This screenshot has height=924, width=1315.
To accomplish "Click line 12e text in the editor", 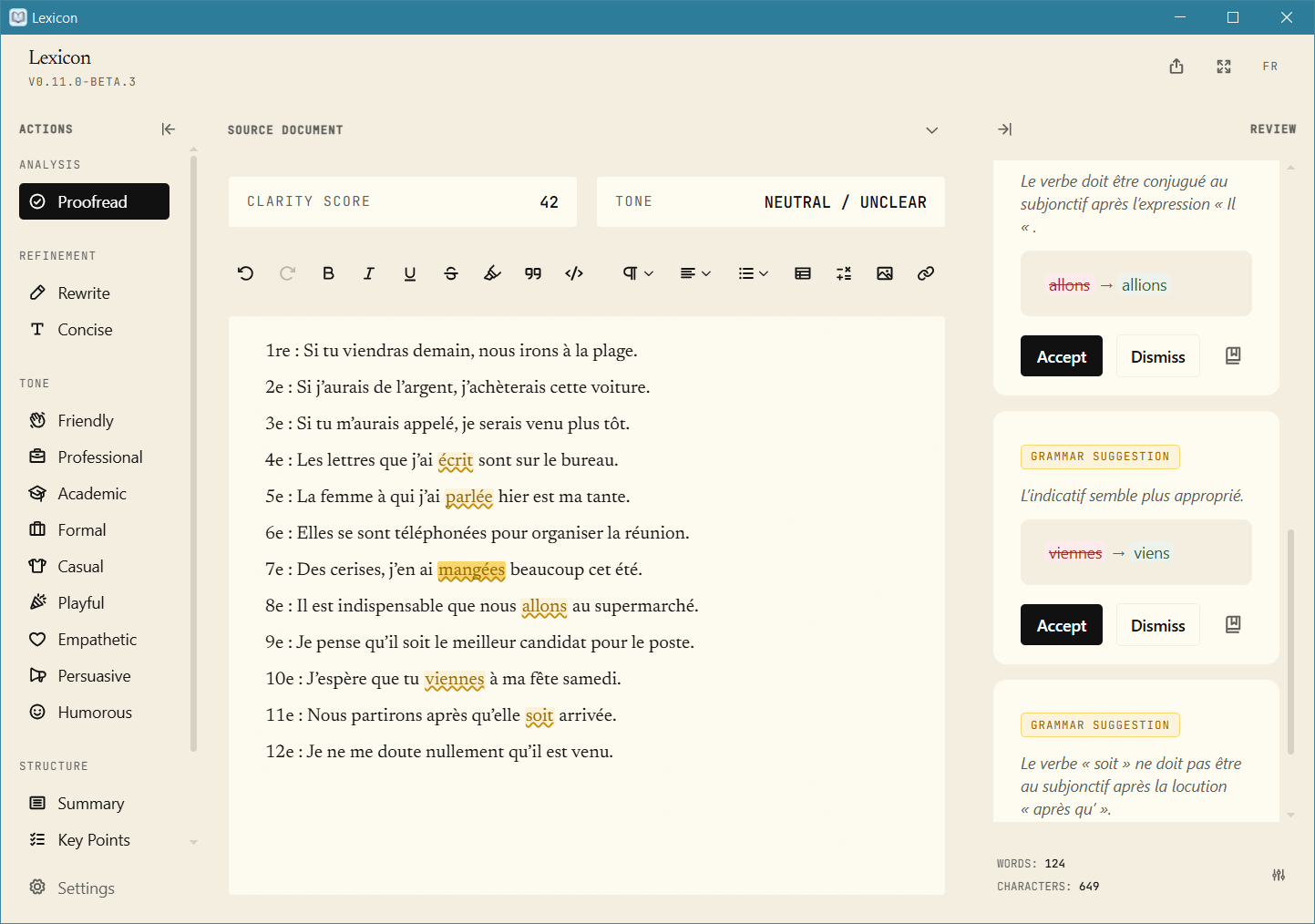I will pyautogui.click(x=439, y=752).
